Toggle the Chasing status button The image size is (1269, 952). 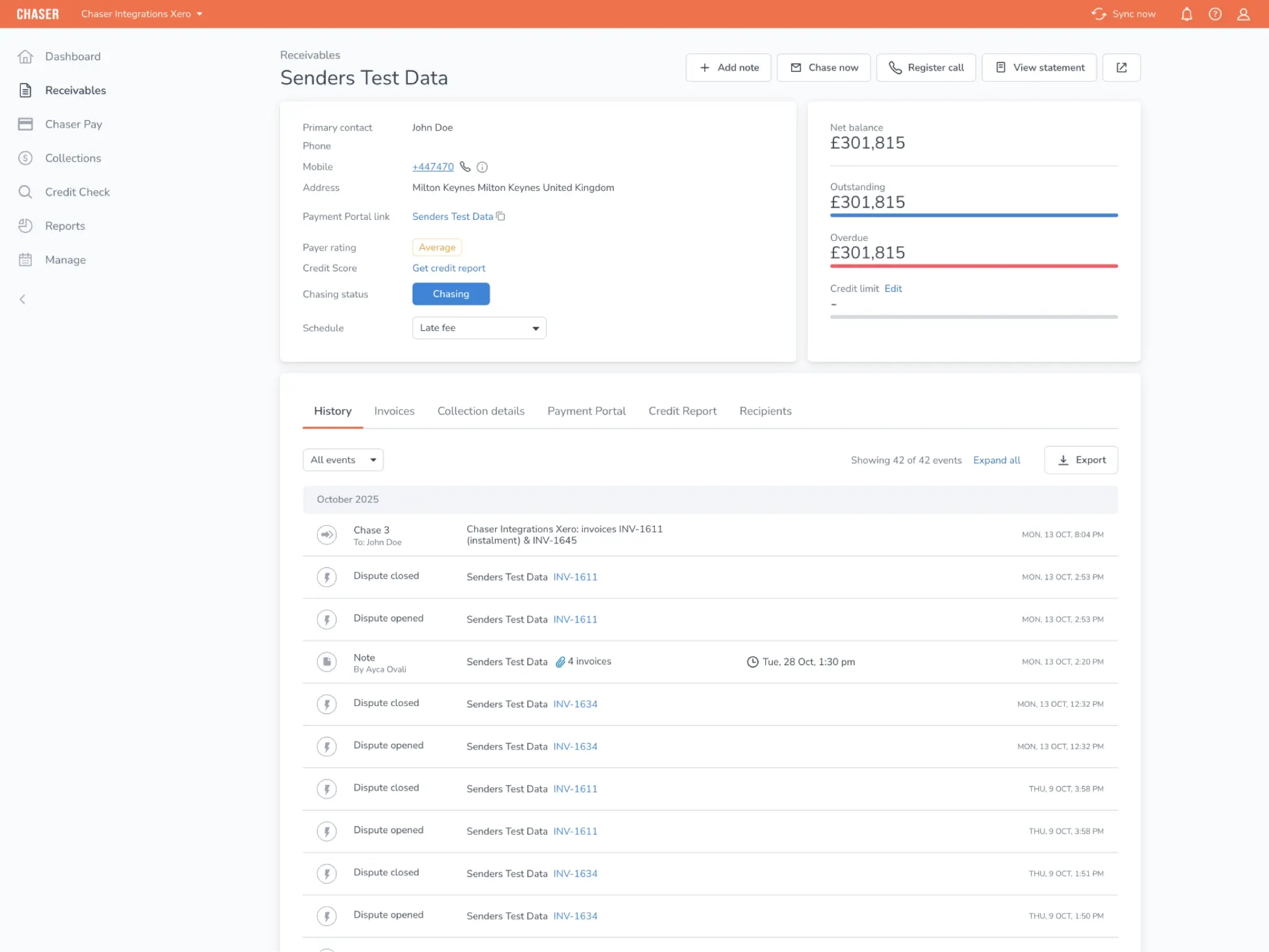(x=451, y=294)
